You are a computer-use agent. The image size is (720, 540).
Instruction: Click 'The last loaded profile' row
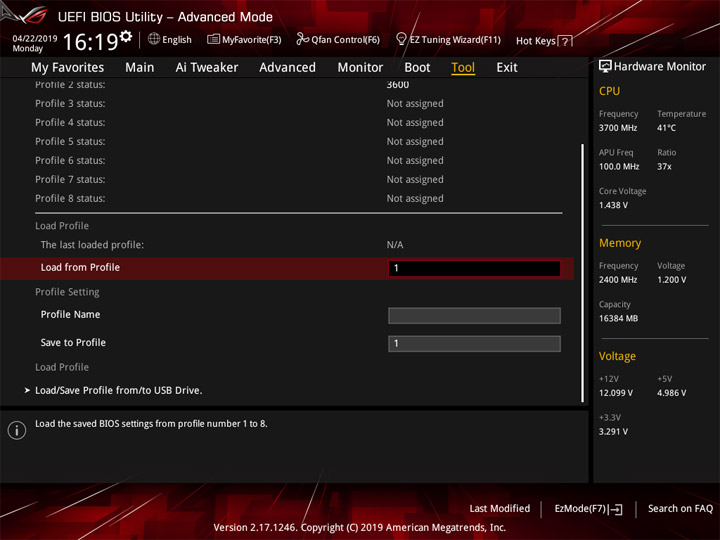298,245
